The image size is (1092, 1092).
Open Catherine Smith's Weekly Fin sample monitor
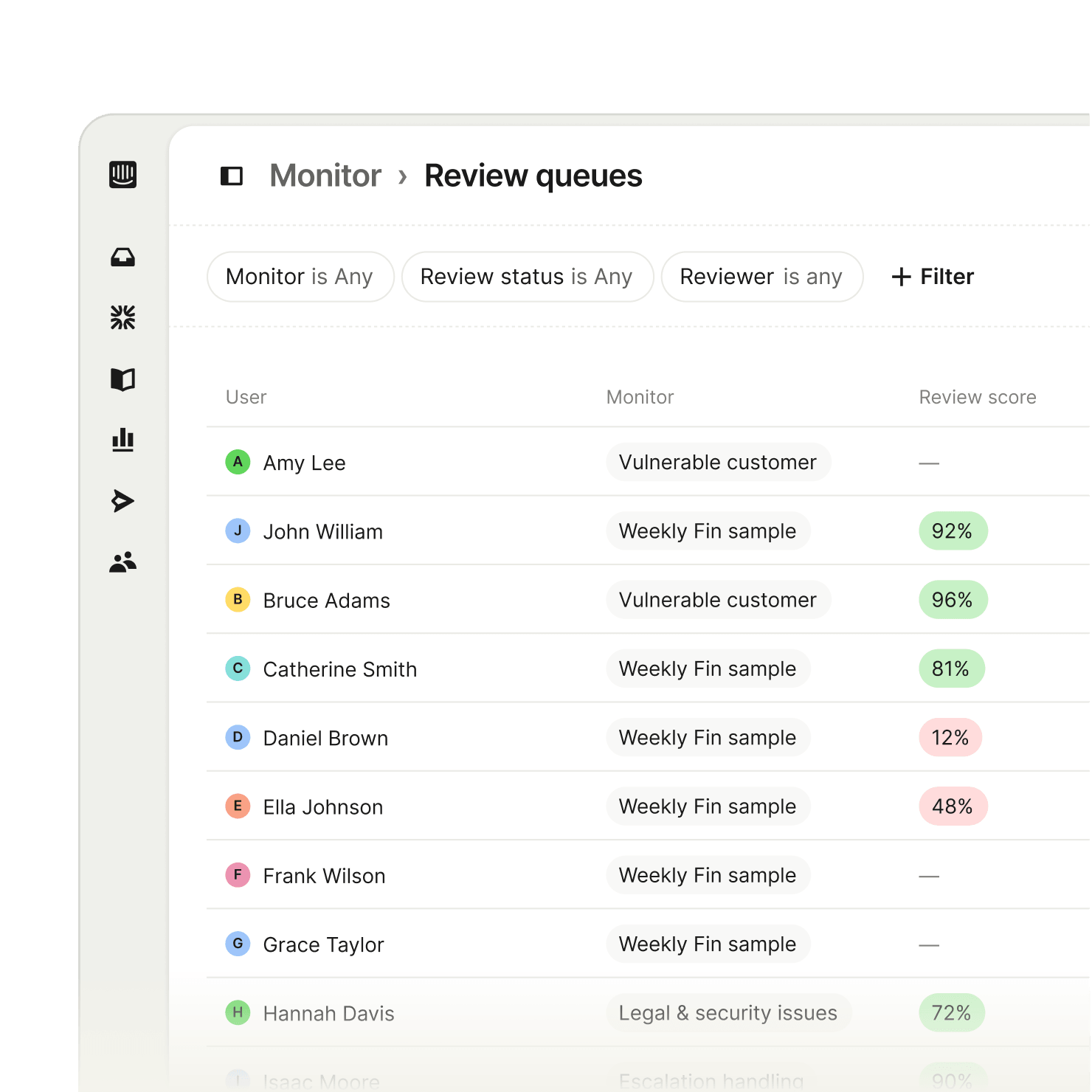(708, 668)
